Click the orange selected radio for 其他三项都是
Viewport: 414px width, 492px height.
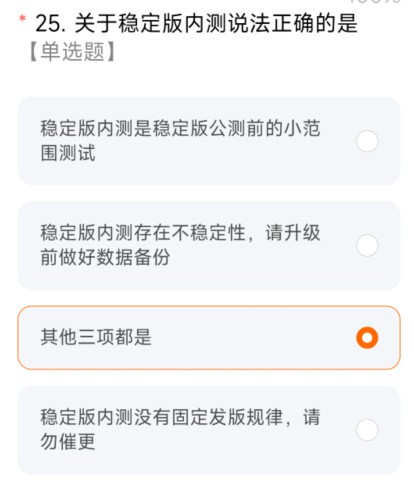[367, 338]
